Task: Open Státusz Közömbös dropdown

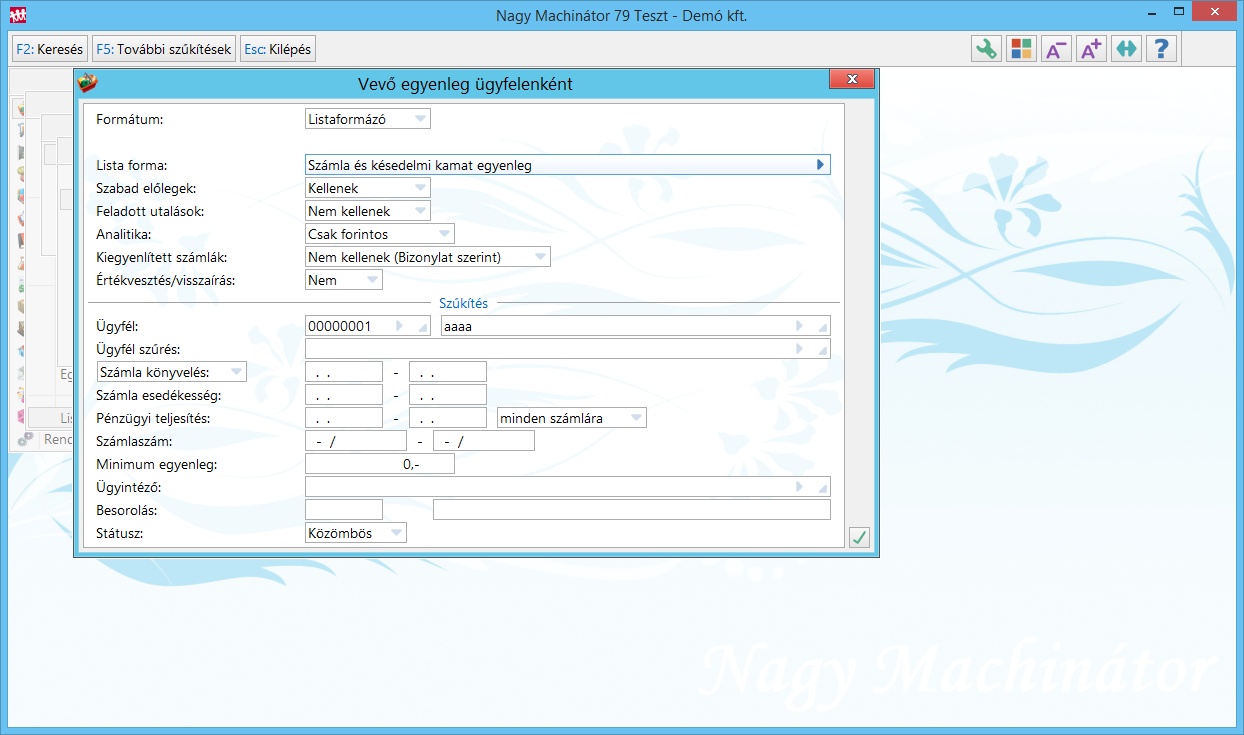Action: [x=356, y=533]
